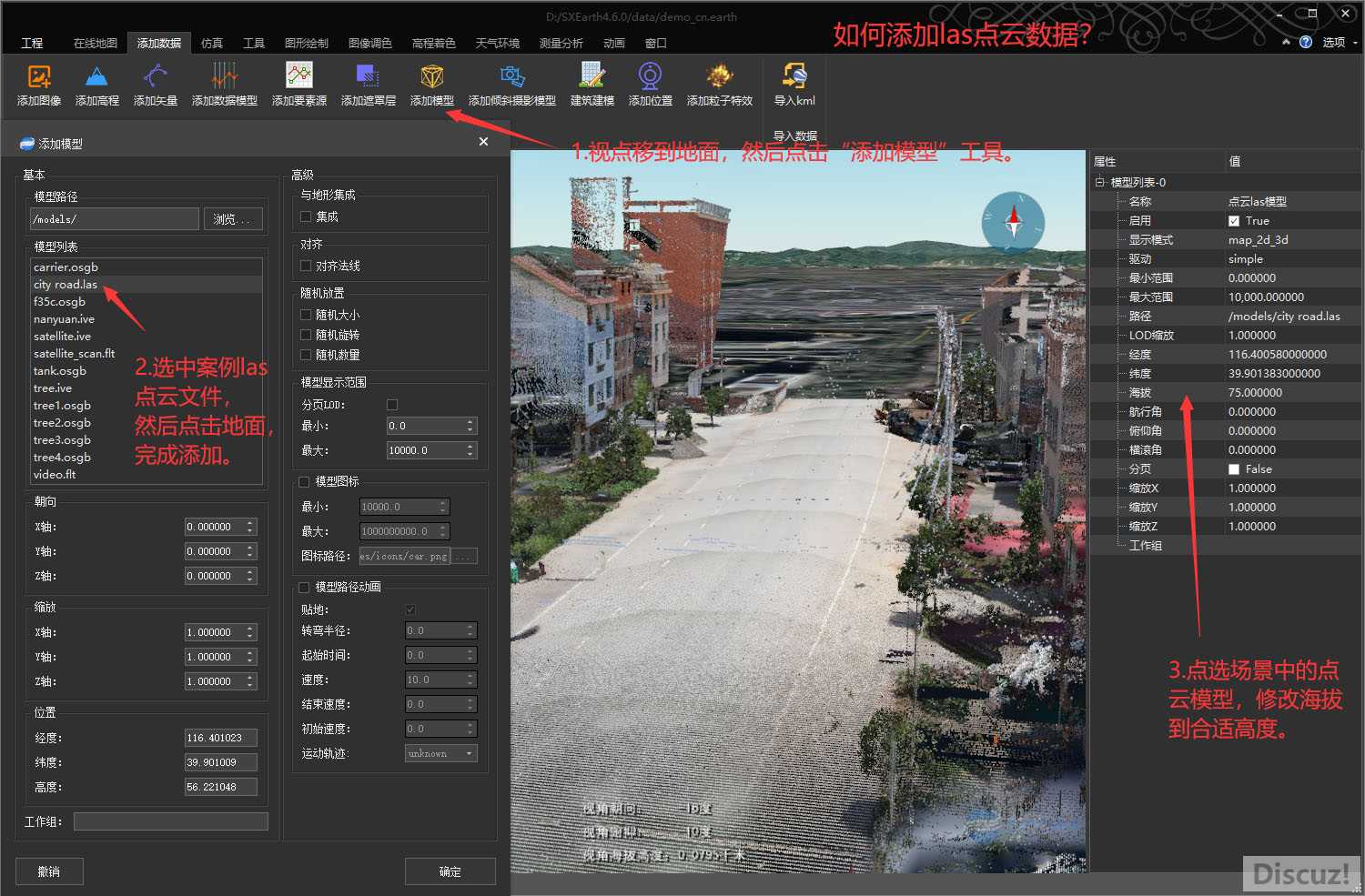Screen dimensions: 1365x896
Task: Click the 显示模式 value map_2d_3d
Action: [x=1258, y=240]
